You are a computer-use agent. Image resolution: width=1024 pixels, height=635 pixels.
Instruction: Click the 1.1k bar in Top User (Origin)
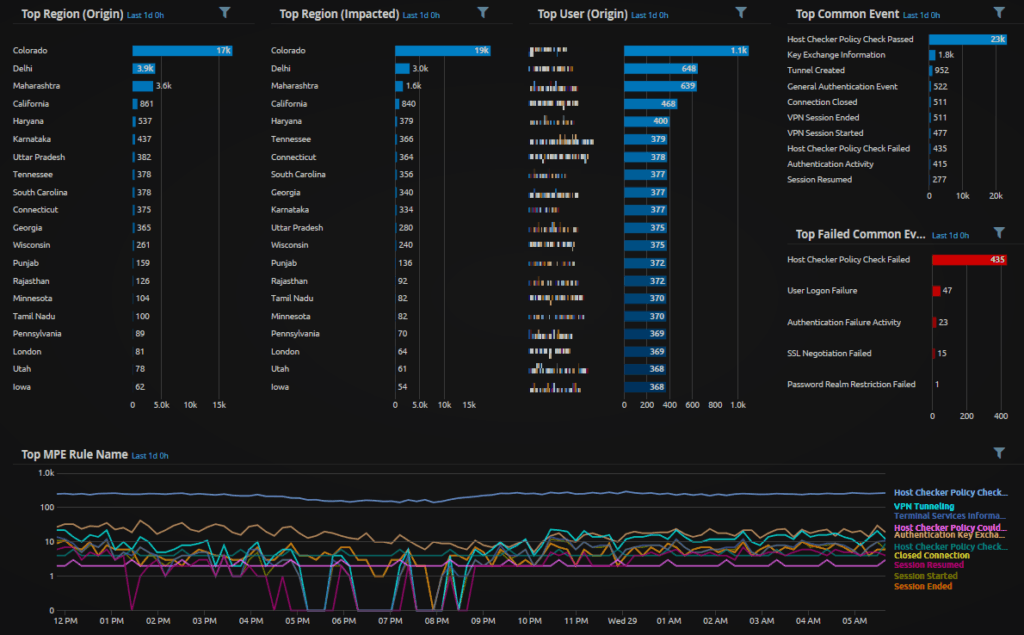tap(686, 50)
